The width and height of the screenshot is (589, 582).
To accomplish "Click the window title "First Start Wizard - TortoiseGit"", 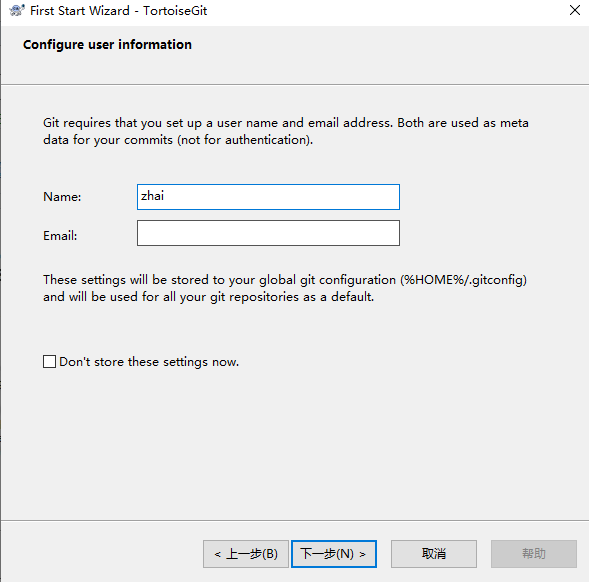I will (x=118, y=11).
